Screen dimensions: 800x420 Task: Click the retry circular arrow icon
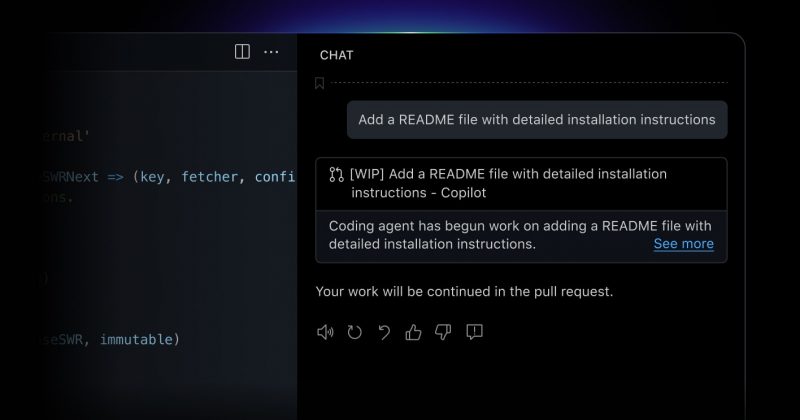click(x=355, y=332)
